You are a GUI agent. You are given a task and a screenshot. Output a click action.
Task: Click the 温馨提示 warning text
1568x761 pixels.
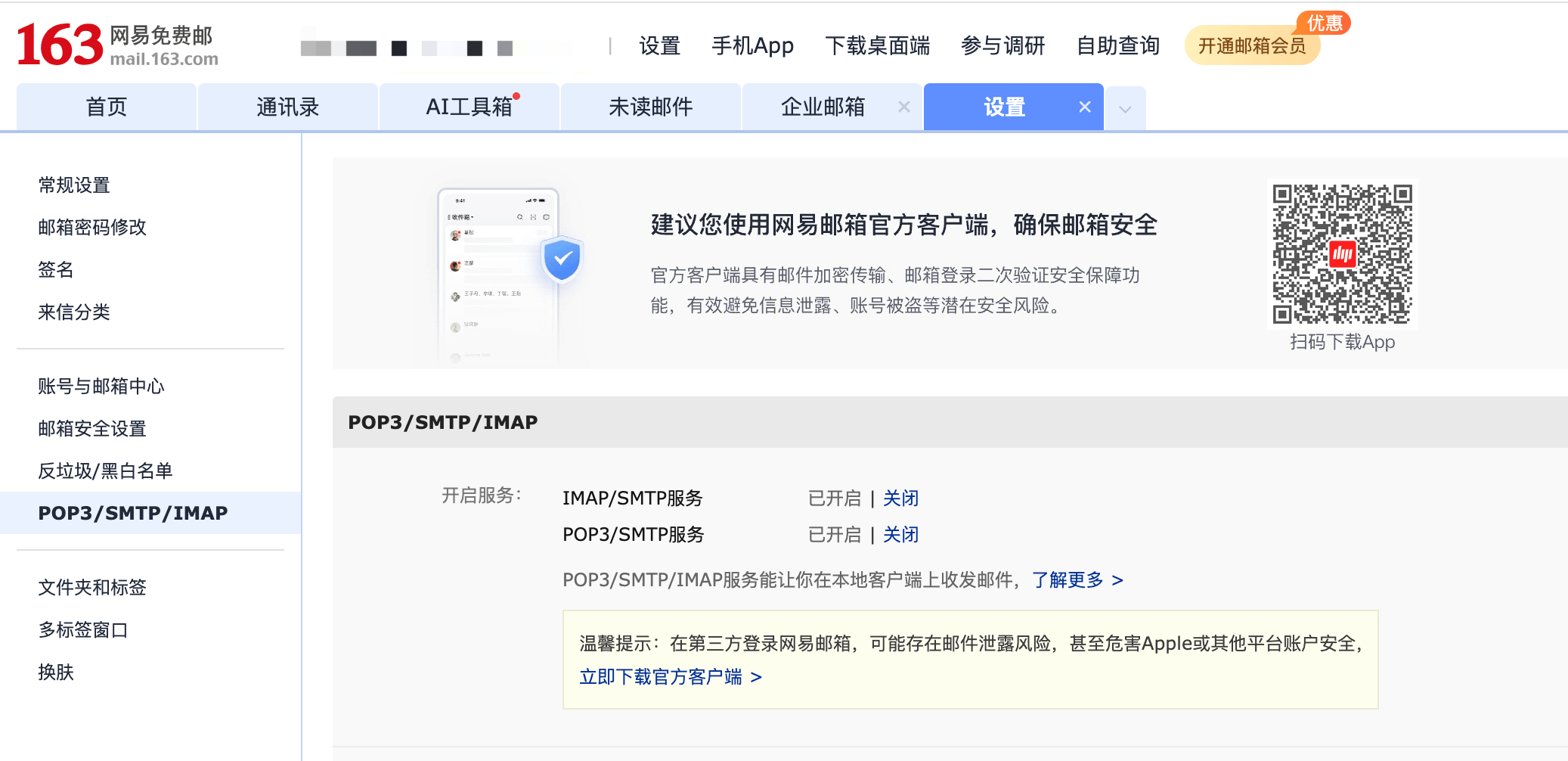[x=971, y=644]
